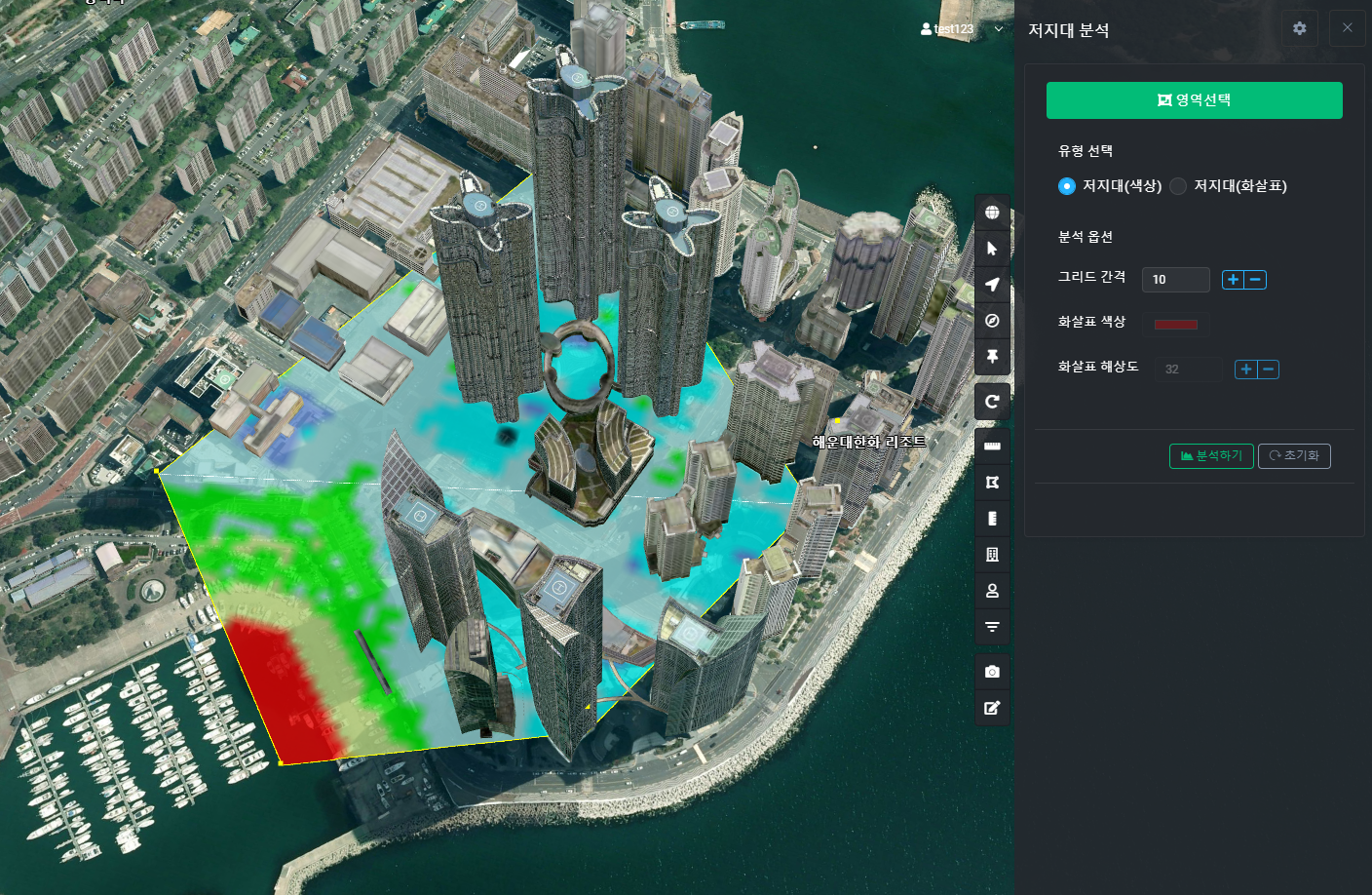Click the compass icon in toolbar
Image resolution: width=1372 pixels, height=895 pixels.
click(x=992, y=321)
